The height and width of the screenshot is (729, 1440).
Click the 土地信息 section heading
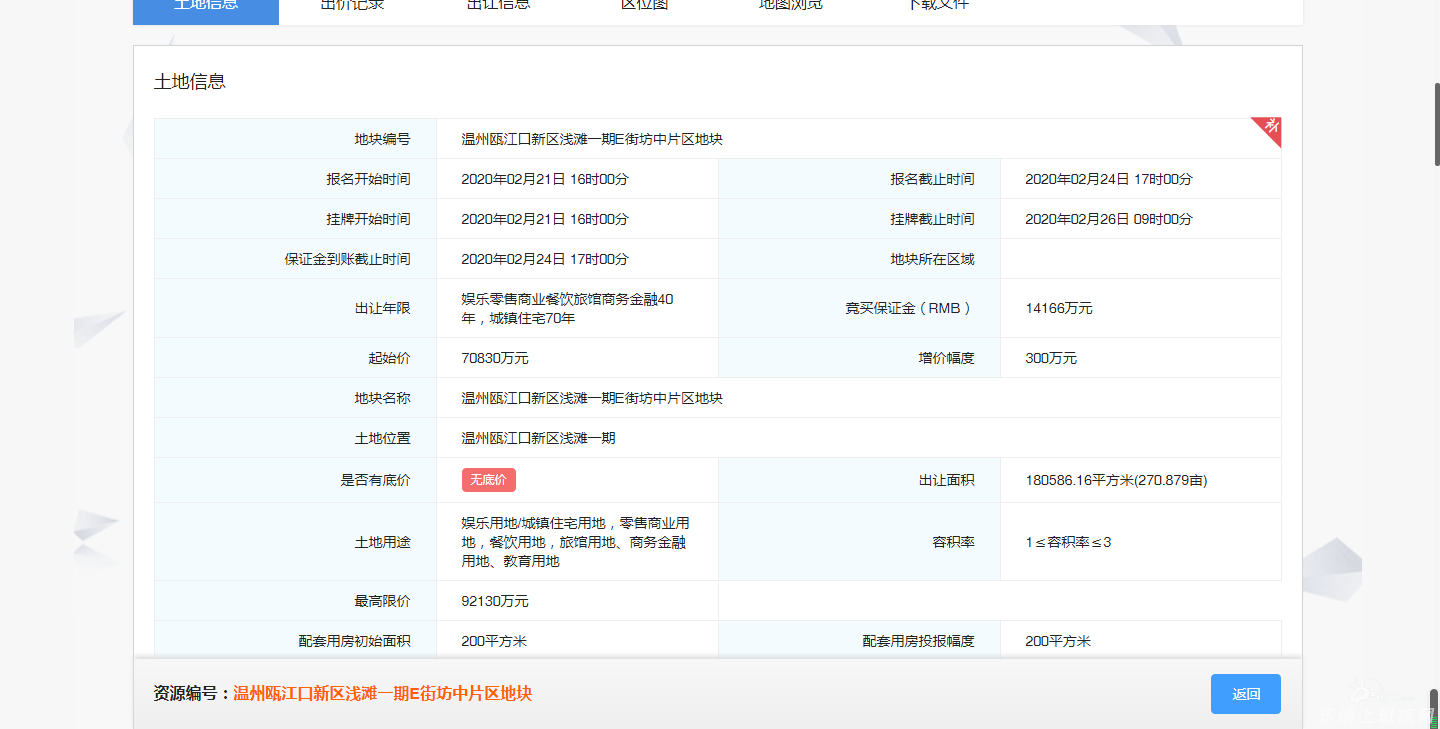point(190,82)
